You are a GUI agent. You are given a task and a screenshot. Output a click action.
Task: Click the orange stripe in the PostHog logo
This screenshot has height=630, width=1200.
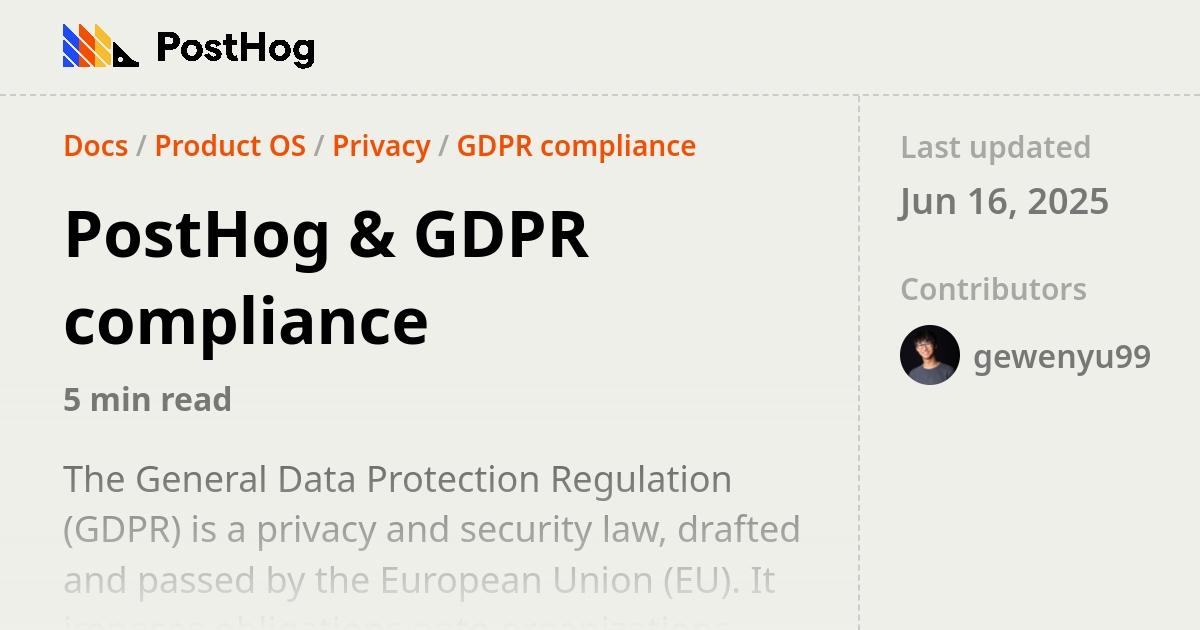click(85, 45)
